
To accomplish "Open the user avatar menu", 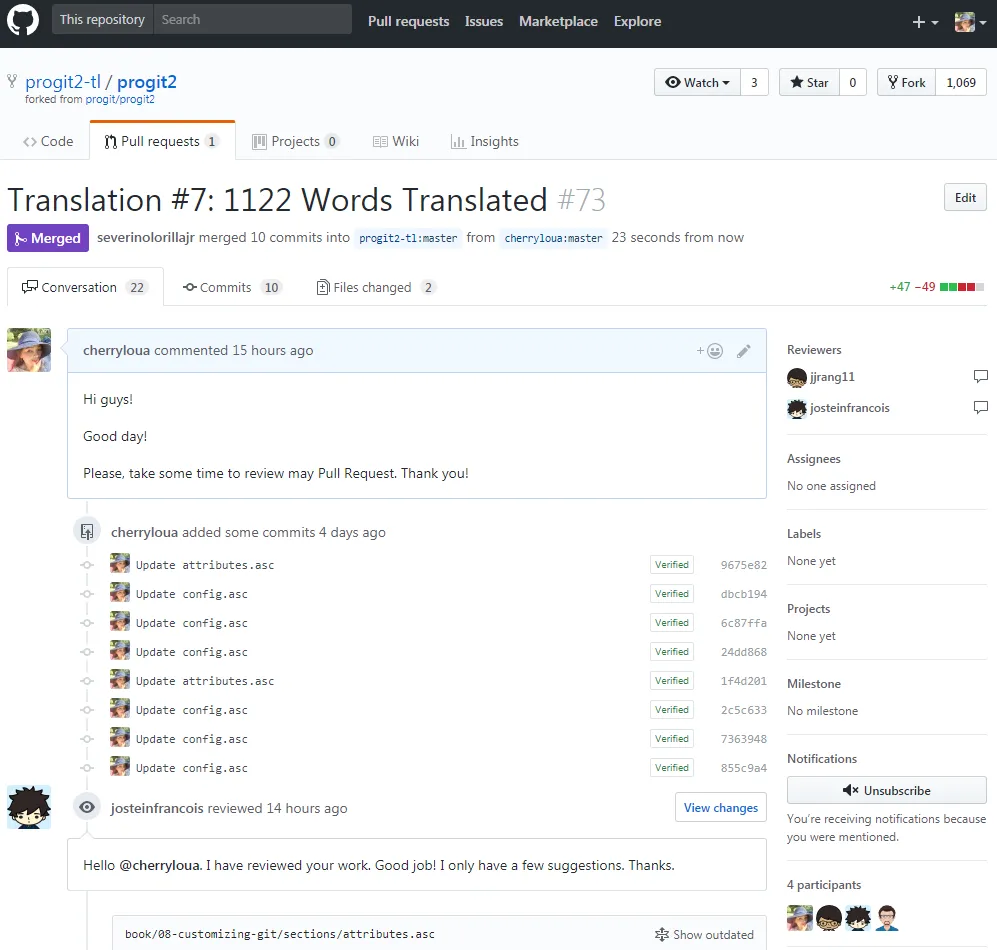I will coord(970,22).
